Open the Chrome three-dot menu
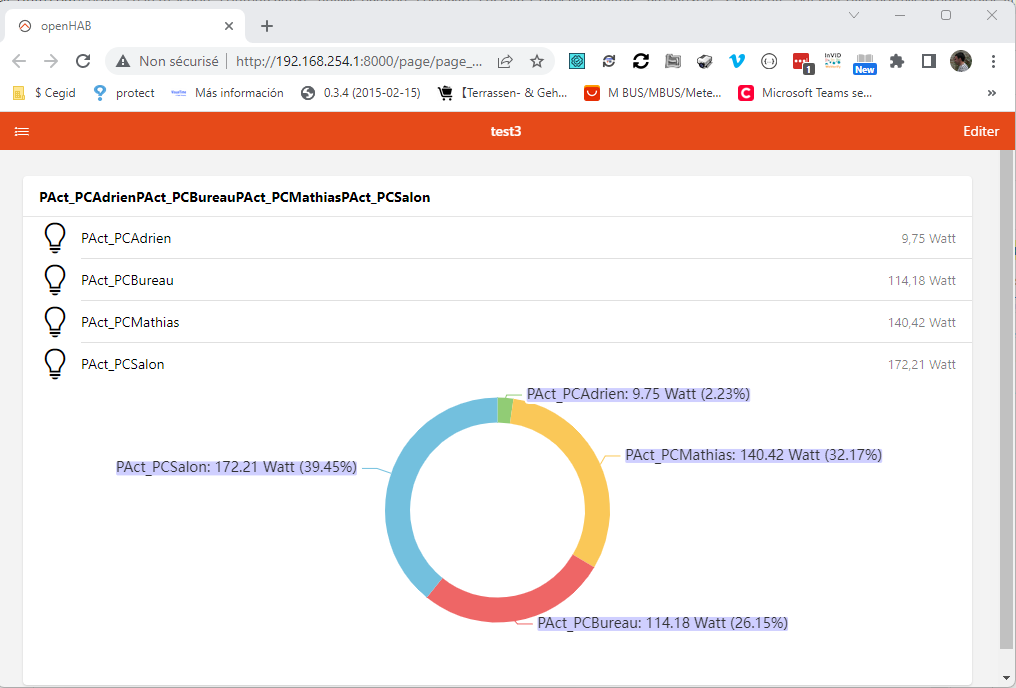Screen dimensions: 1016x688 (x=993, y=61)
